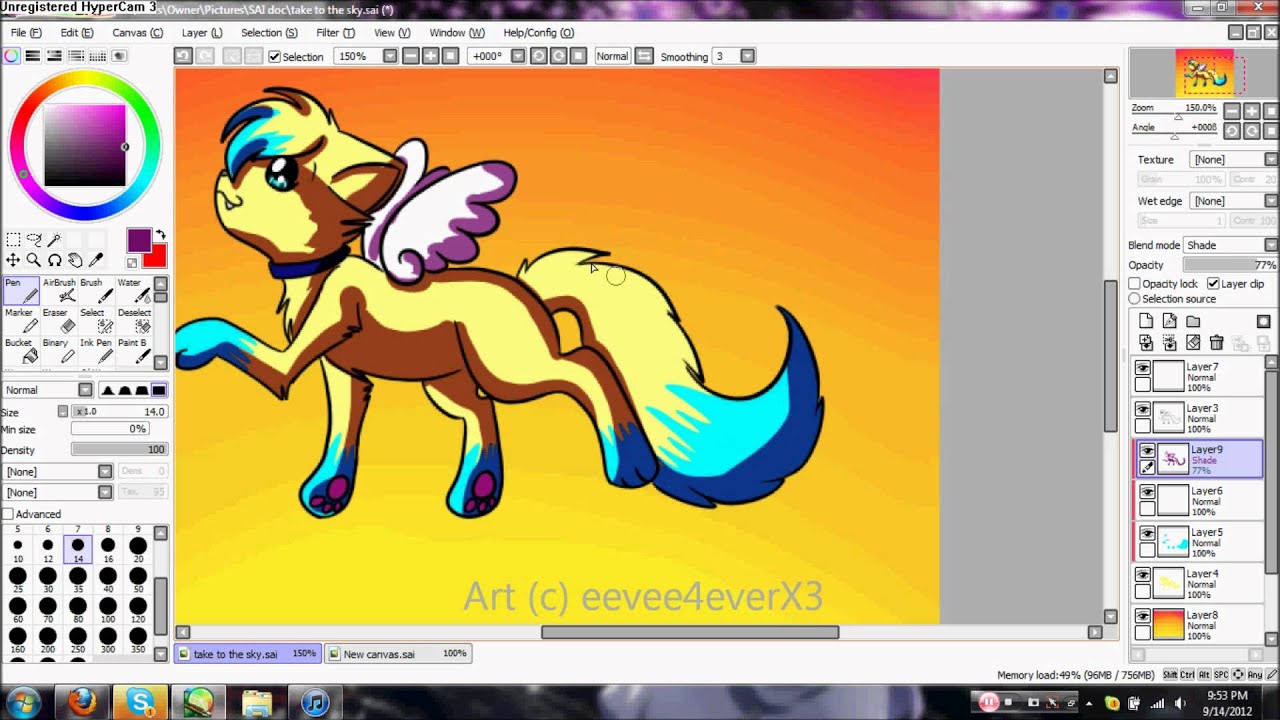Uncheck the Layer clip checkbox
Screen dimensions: 1280x720
(x=1213, y=284)
